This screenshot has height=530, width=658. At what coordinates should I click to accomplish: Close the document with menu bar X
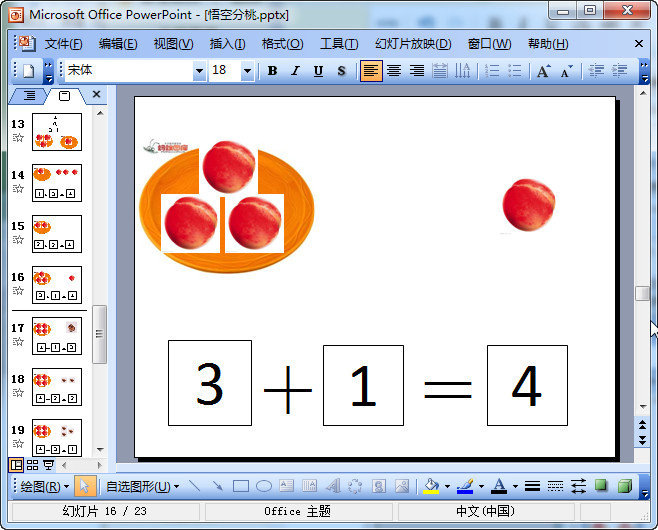tap(639, 44)
